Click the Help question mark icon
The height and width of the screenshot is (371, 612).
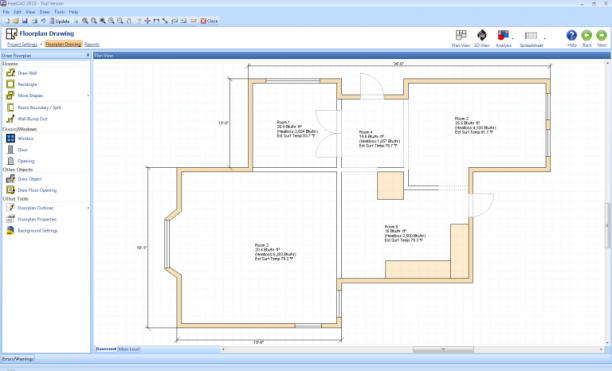click(x=571, y=35)
